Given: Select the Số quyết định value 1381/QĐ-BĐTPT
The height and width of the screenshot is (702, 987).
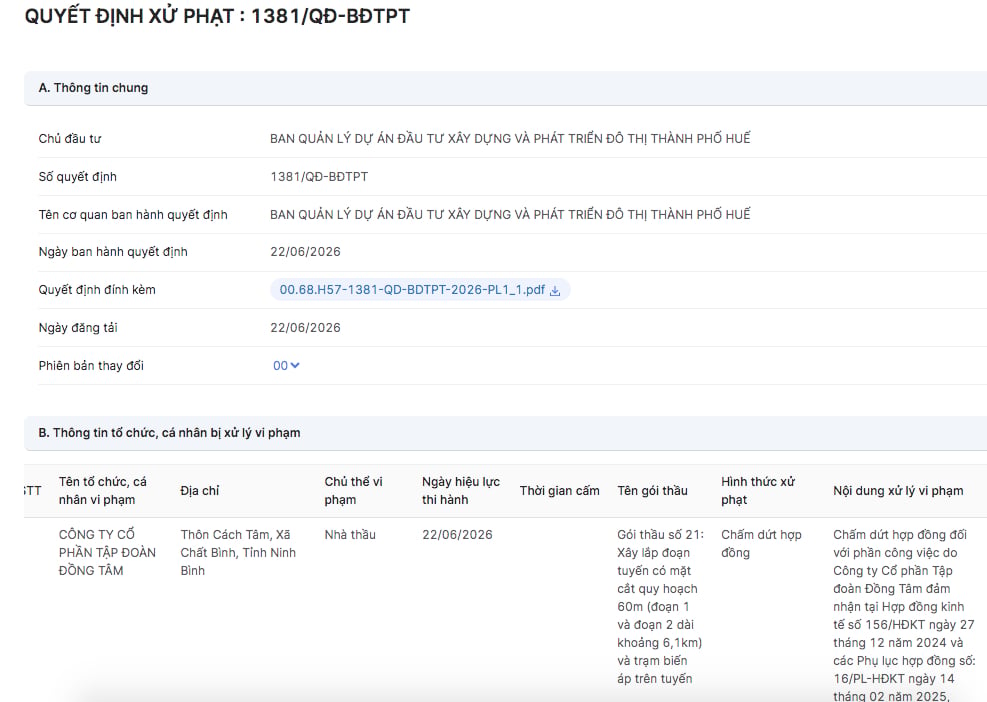Looking at the screenshot, I should click(319, 176).
